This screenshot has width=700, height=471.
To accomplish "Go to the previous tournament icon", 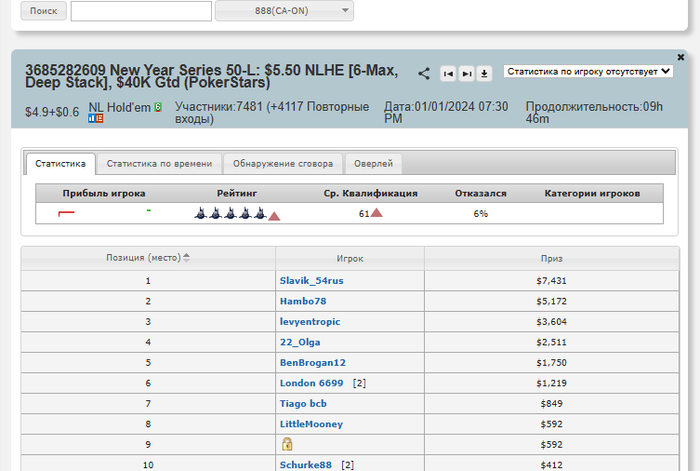I will (x=448, y=74).
